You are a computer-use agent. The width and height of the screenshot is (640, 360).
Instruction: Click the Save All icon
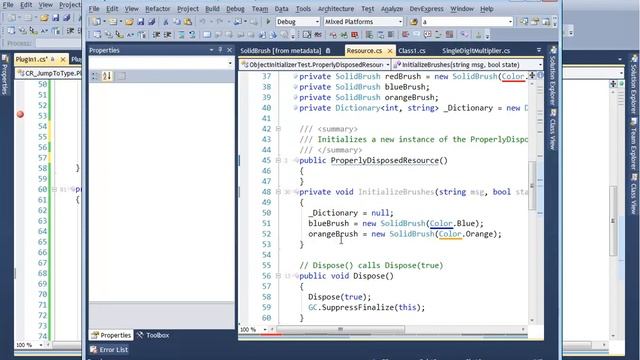[151, 22]
